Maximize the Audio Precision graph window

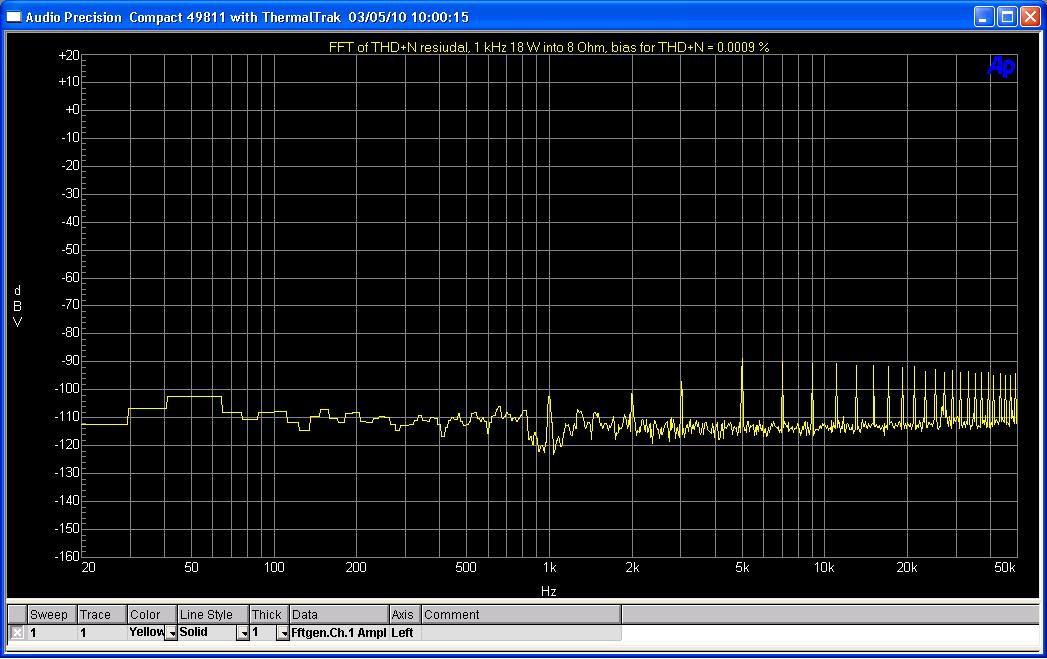coord(1007,17)
